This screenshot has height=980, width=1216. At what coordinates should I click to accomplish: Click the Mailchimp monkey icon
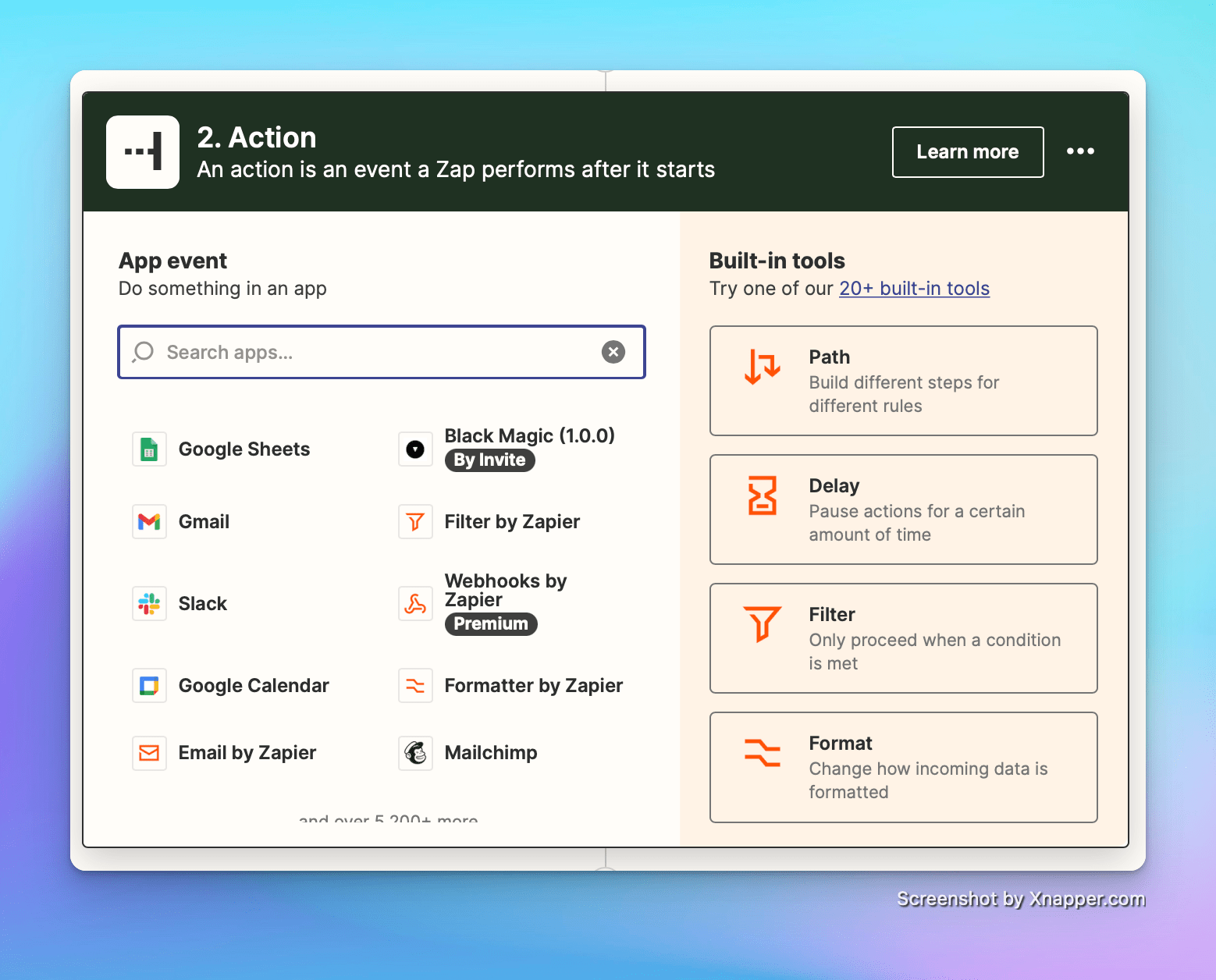pos(415,753)
